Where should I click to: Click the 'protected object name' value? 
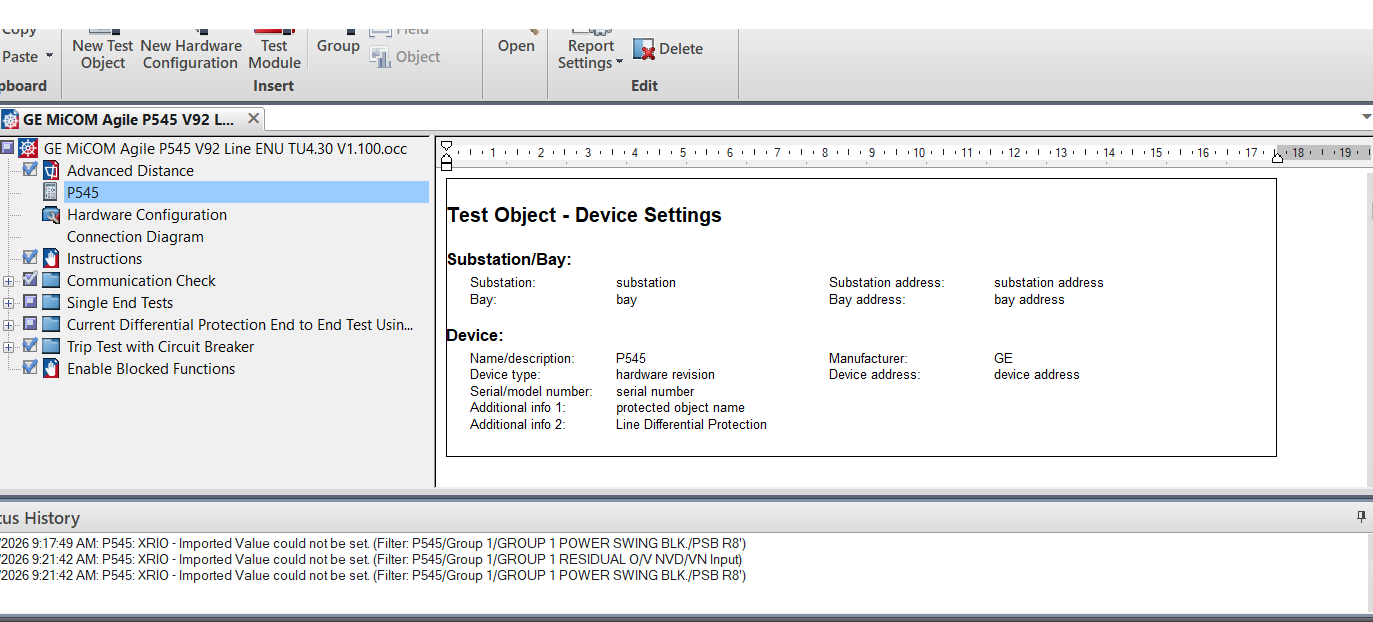[x=680, y=407]
